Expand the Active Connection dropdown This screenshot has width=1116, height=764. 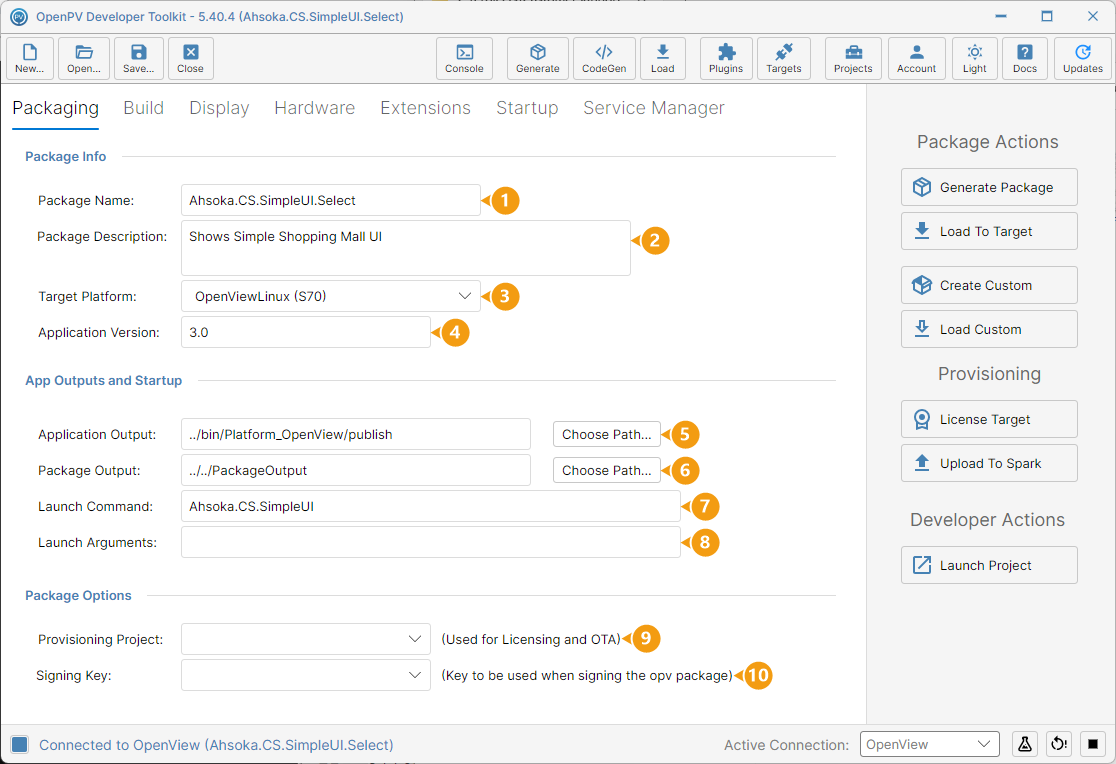tap(930, 744)
